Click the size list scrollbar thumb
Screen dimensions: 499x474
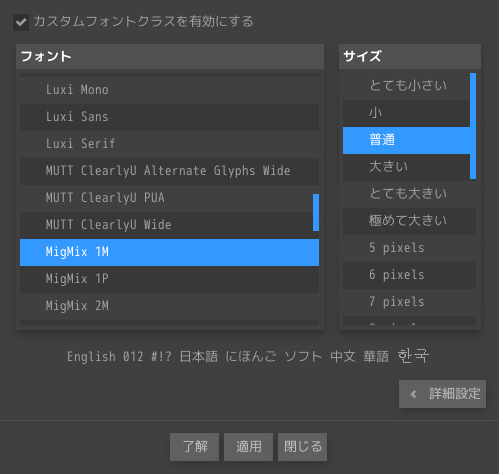[x=473, y=126]
